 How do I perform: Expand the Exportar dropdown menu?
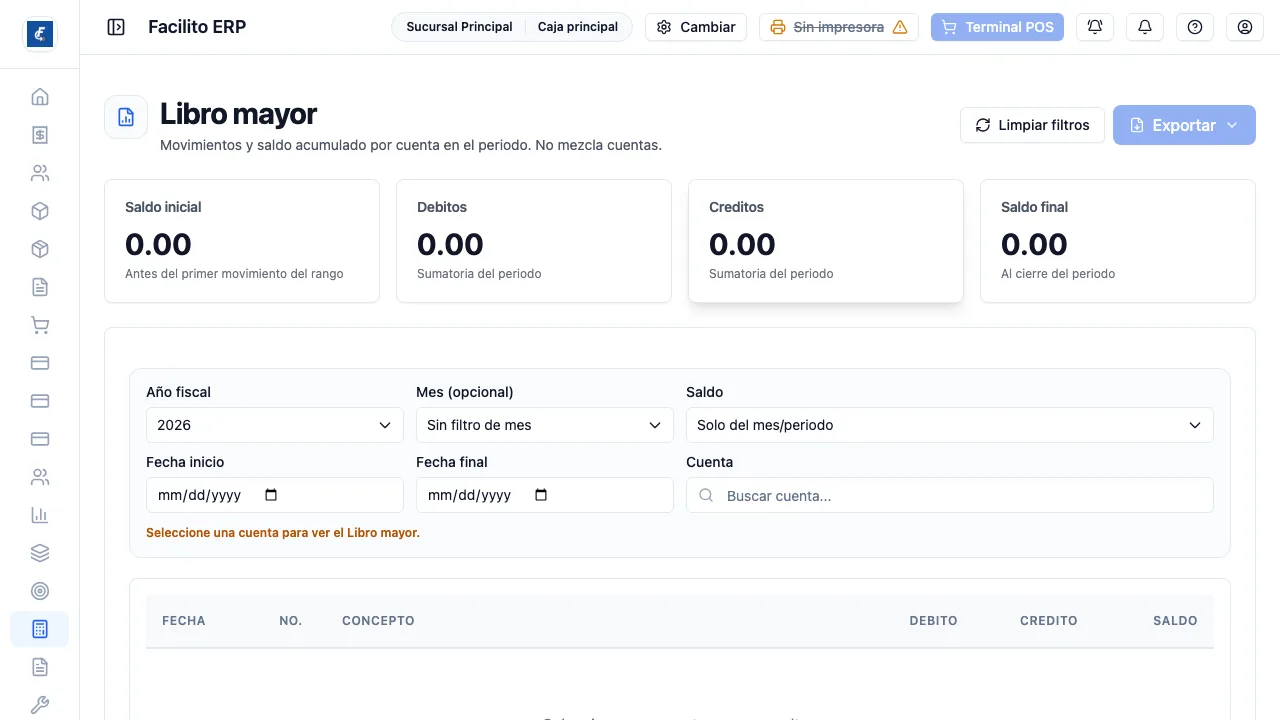1184,125
